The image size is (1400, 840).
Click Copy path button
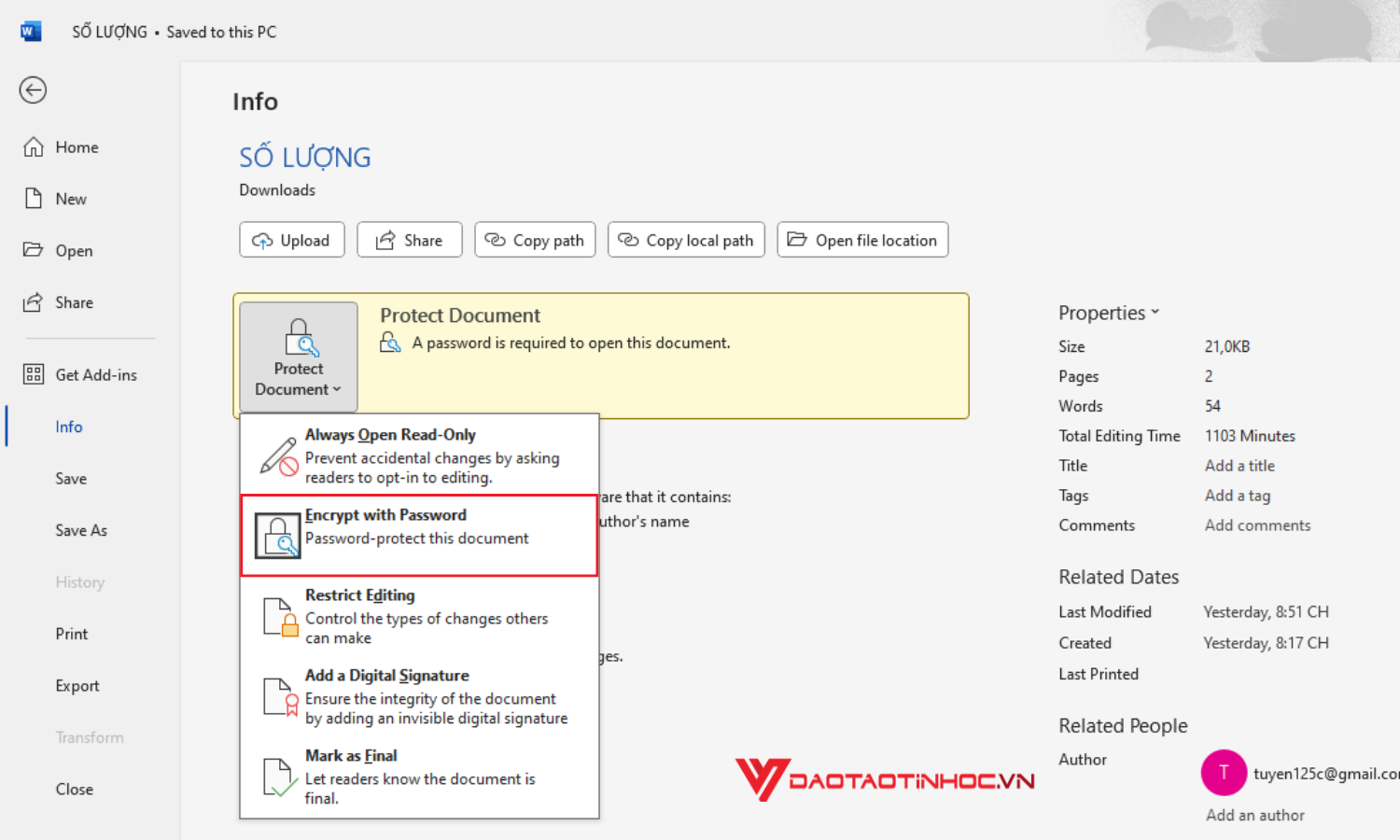tap(535, 240)
